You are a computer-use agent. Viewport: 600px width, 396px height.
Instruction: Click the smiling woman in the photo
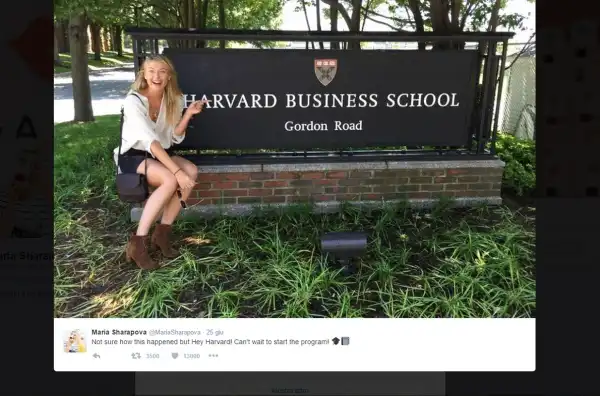157,161
